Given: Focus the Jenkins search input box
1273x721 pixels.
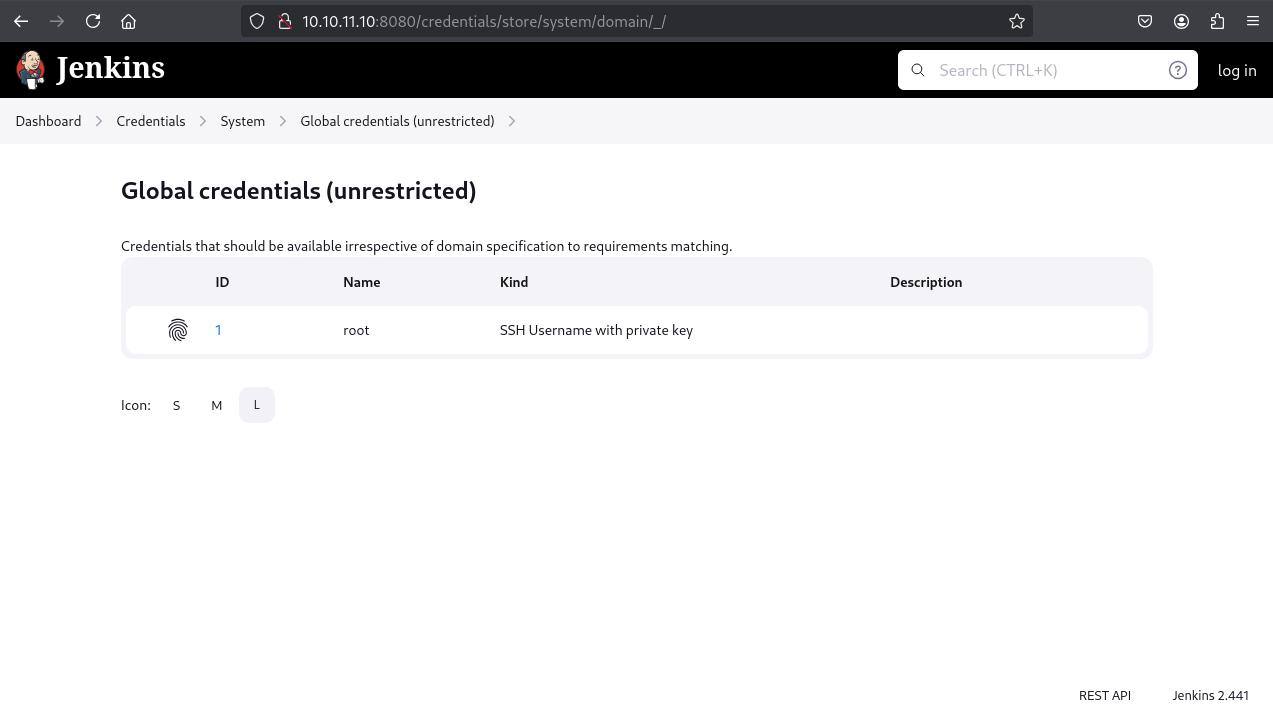Looking at the screenshot, I should (1045, 70).
